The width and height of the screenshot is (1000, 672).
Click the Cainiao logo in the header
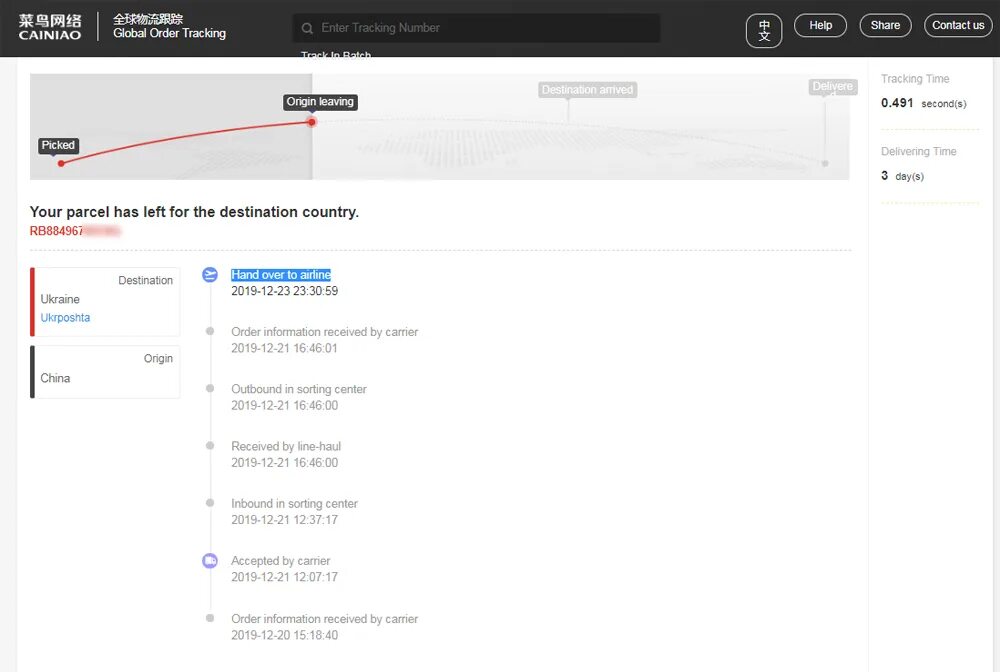coord(50,27)
